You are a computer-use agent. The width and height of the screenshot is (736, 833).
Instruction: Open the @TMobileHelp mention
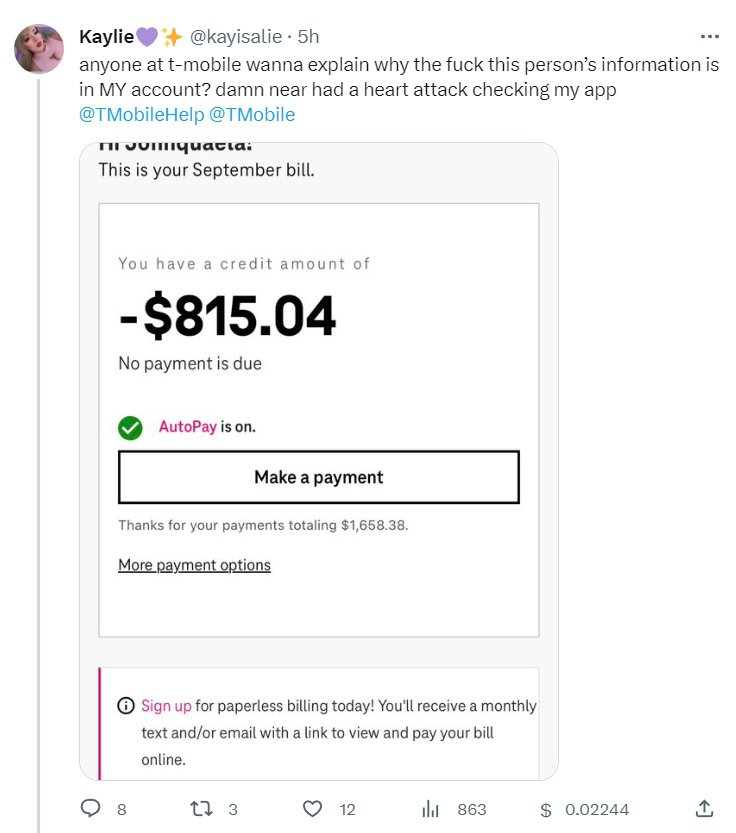(x=141, y=114)
